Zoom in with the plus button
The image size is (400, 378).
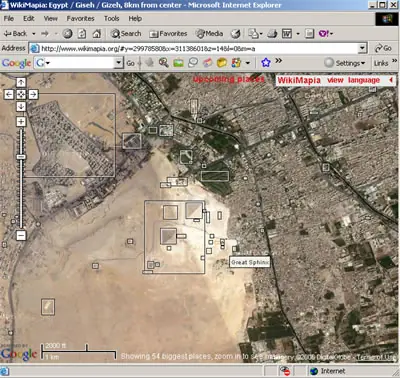tap(21, 122)
